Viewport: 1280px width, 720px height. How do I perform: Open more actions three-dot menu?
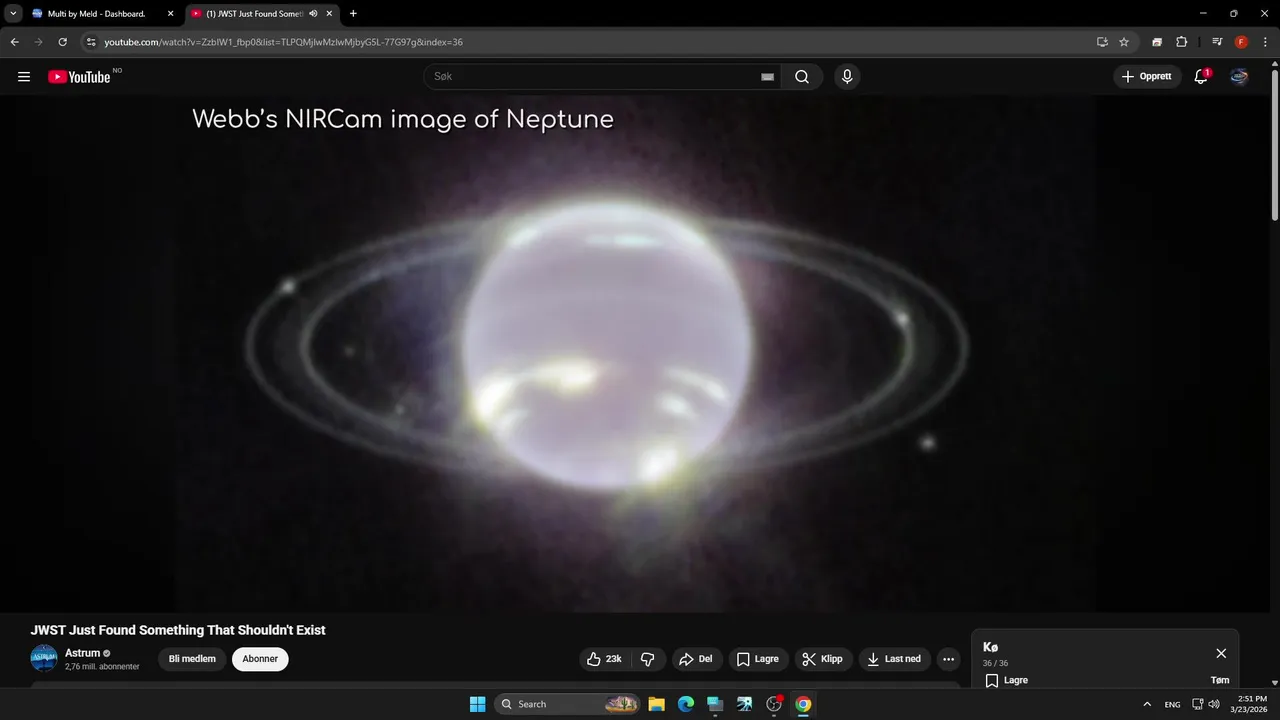[x=948, y=659]
